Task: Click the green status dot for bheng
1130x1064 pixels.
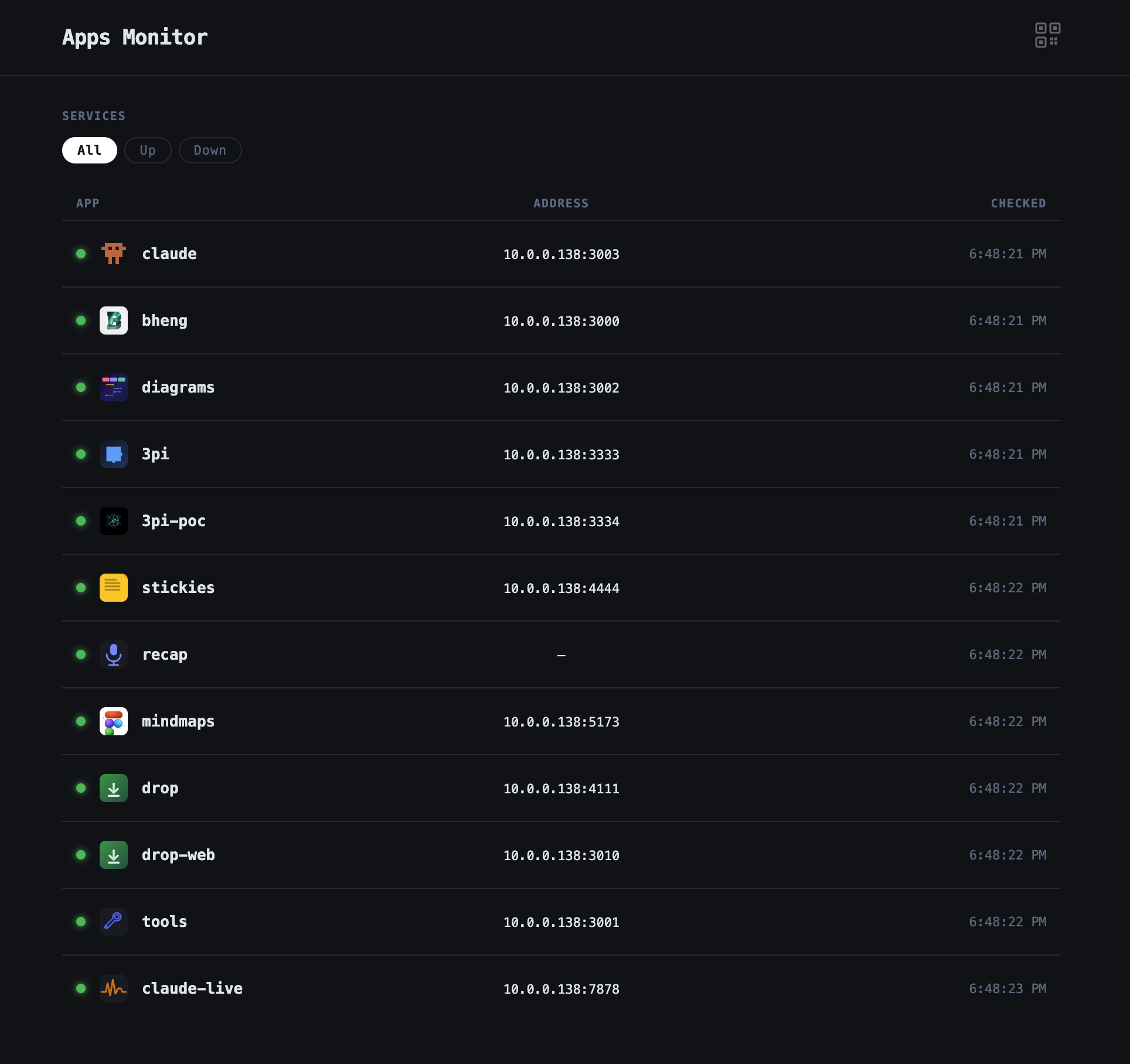Action: (81, 320)
